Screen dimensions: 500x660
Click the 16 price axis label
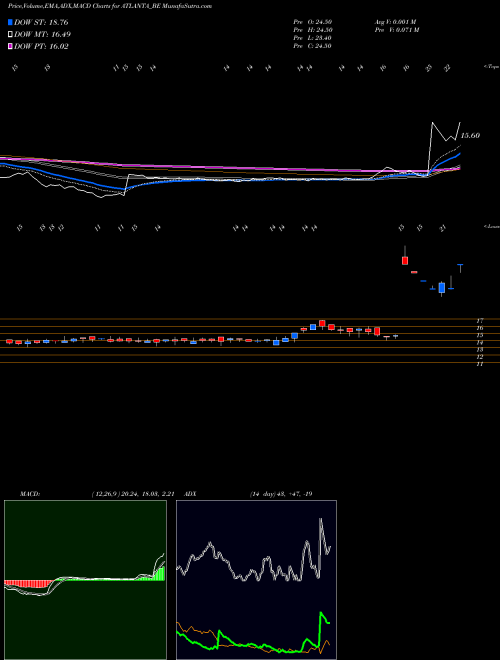click(x=480, y=328)
